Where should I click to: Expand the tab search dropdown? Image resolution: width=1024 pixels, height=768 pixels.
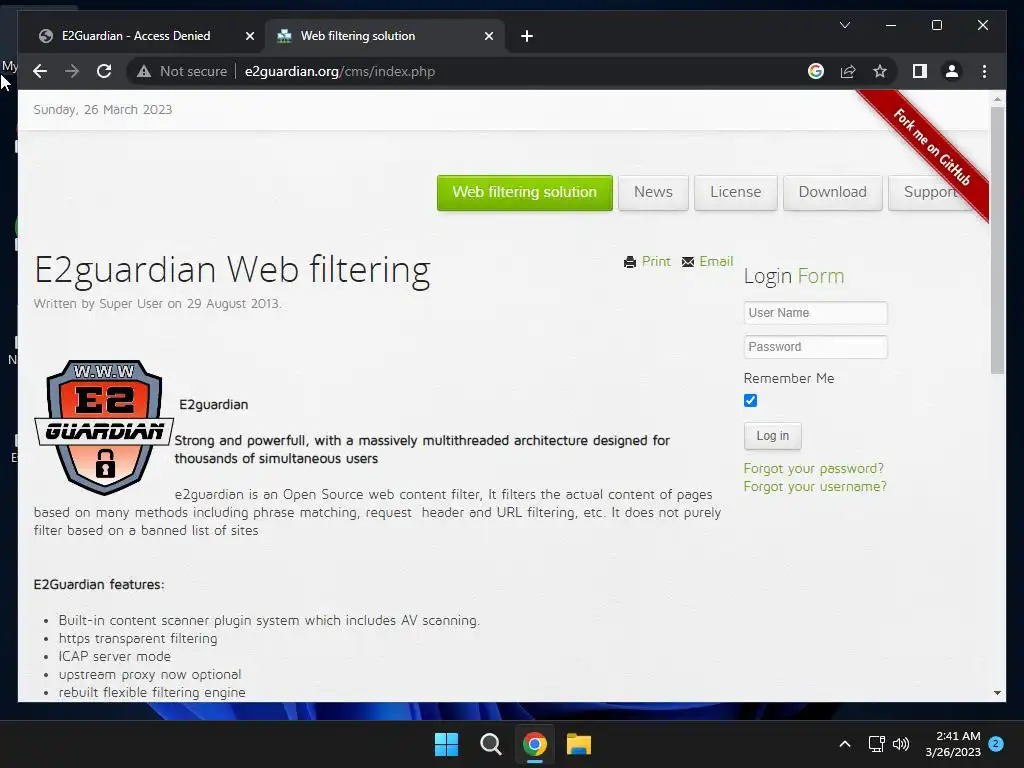tap(844, 25)
